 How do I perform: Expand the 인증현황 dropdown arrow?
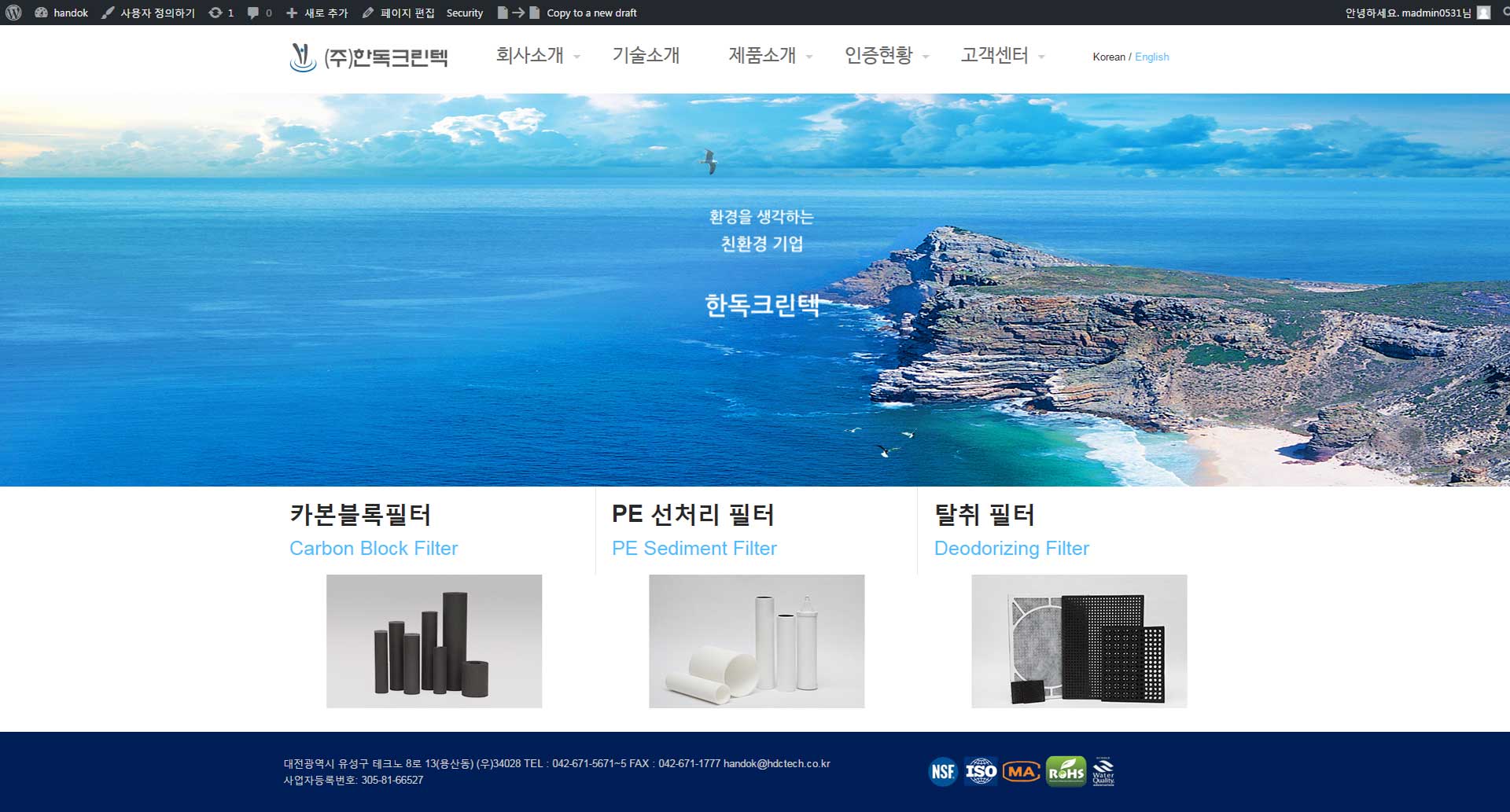tap(926, 57)
